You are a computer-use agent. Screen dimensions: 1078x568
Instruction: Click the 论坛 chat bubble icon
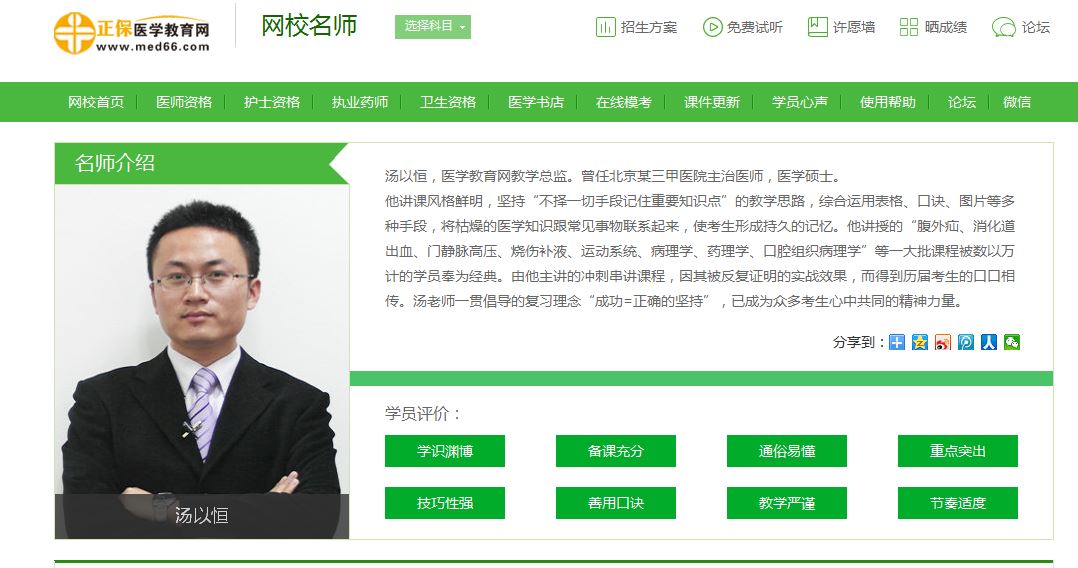[x=1004, y=28]
